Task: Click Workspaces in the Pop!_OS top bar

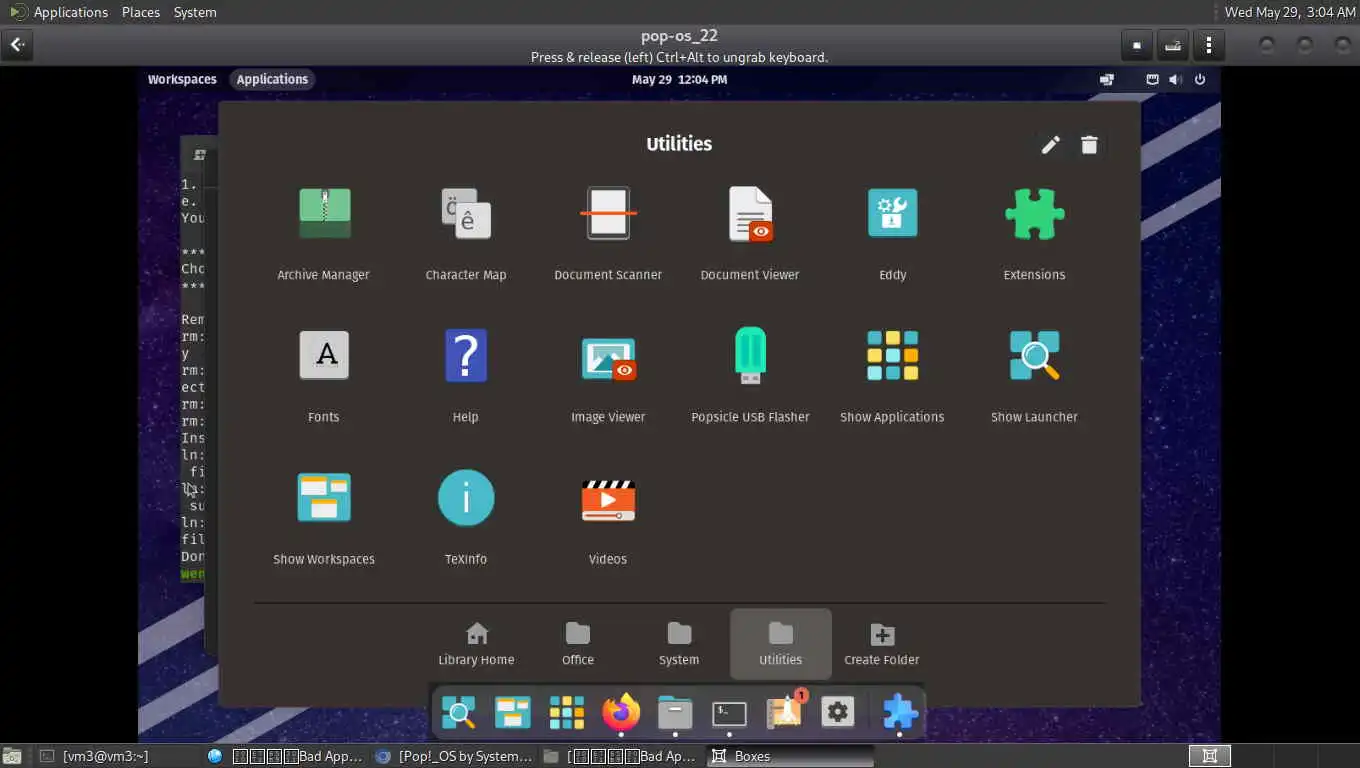Action: pyautogui.click(x=182, y=79)
